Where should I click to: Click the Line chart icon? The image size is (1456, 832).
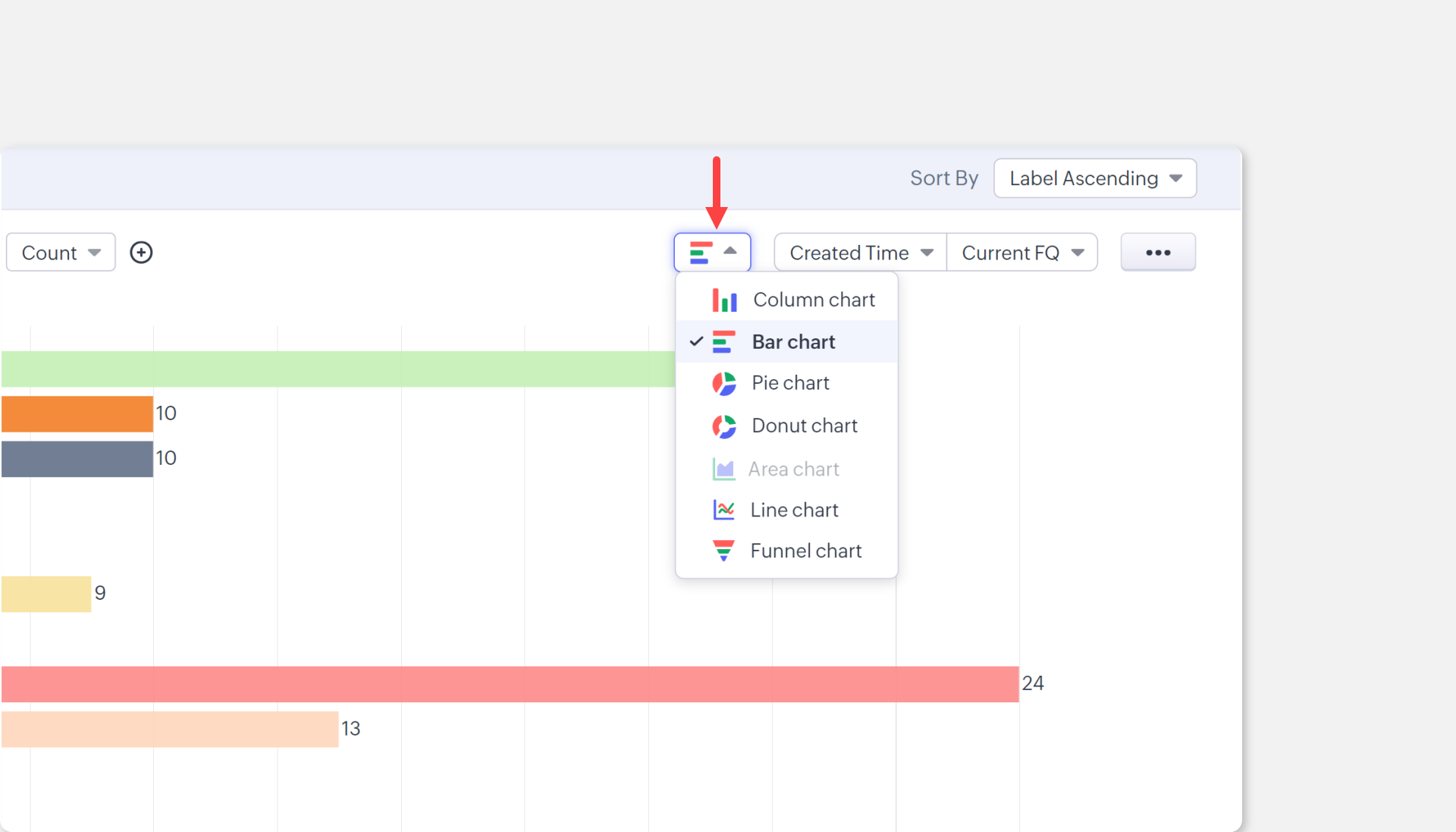pyautogui.click(x=723, y=510)
